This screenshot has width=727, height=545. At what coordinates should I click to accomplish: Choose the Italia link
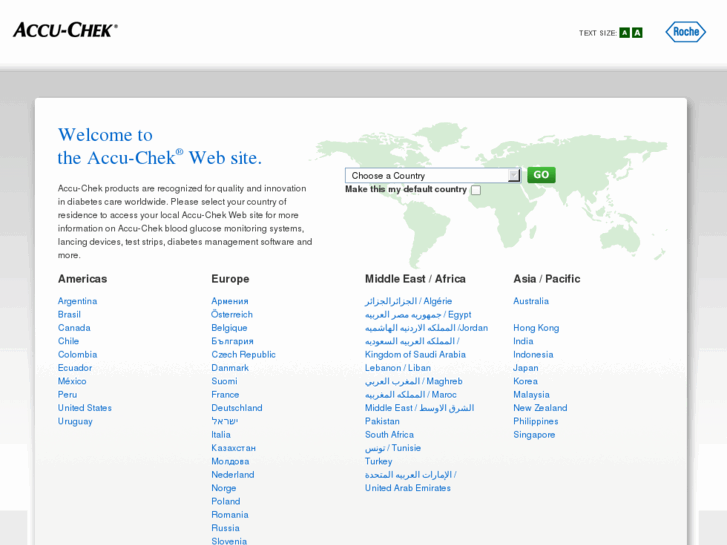pos(221,435)
